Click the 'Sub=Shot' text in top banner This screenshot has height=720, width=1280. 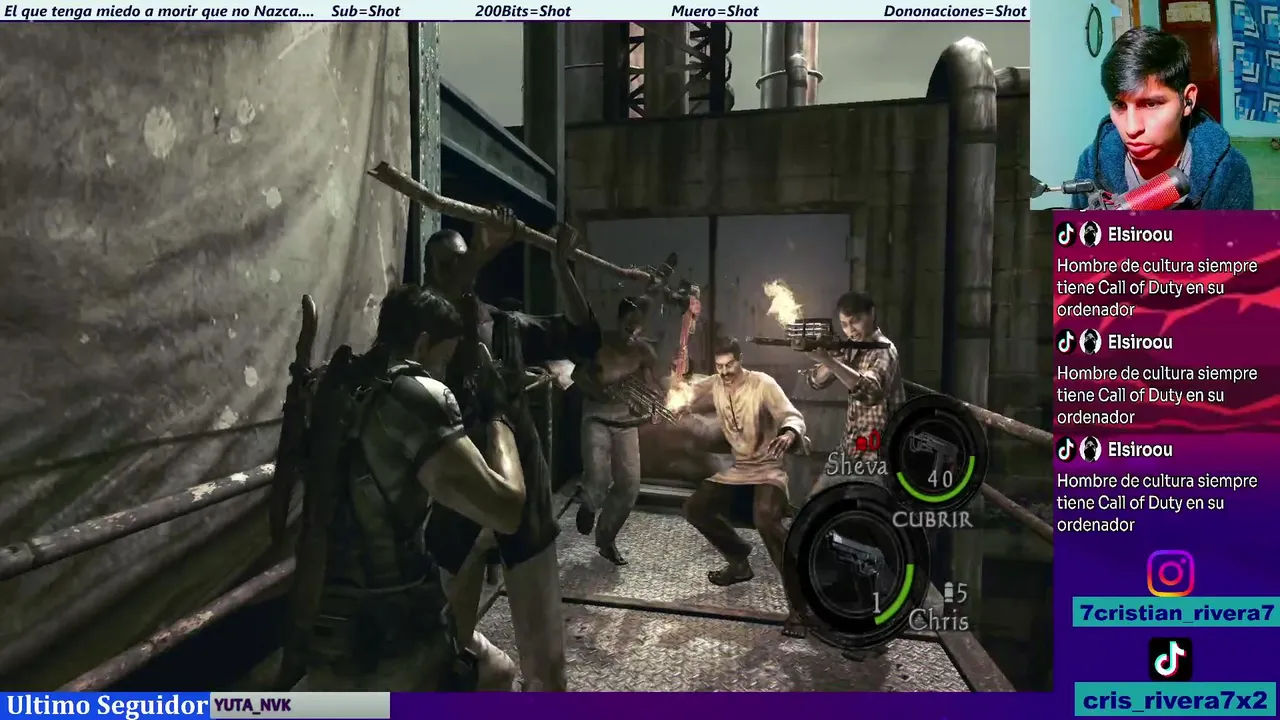pyautogui.click(x=365, y=11)
